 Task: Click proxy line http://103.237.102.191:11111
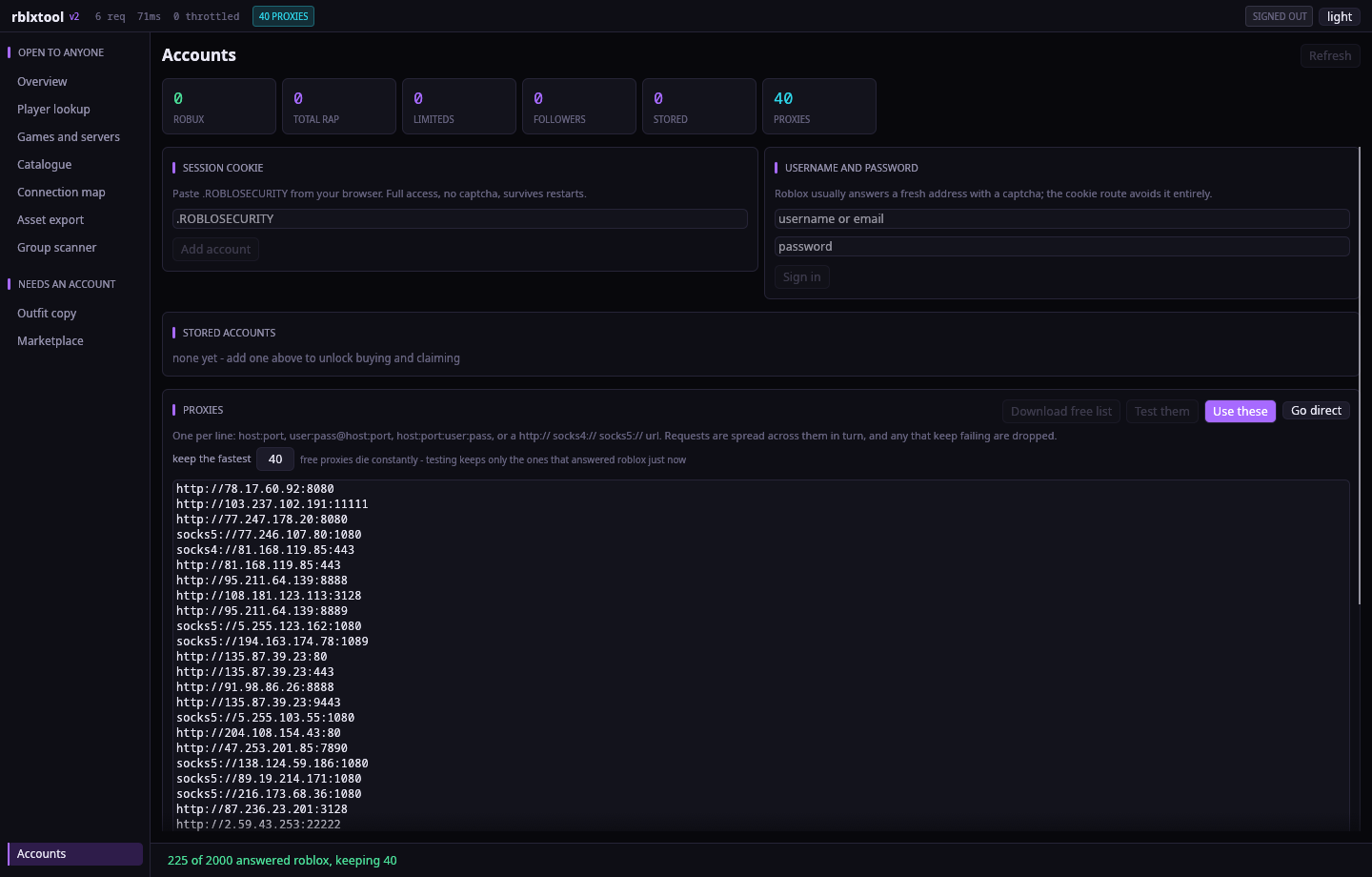pos(272,504)
